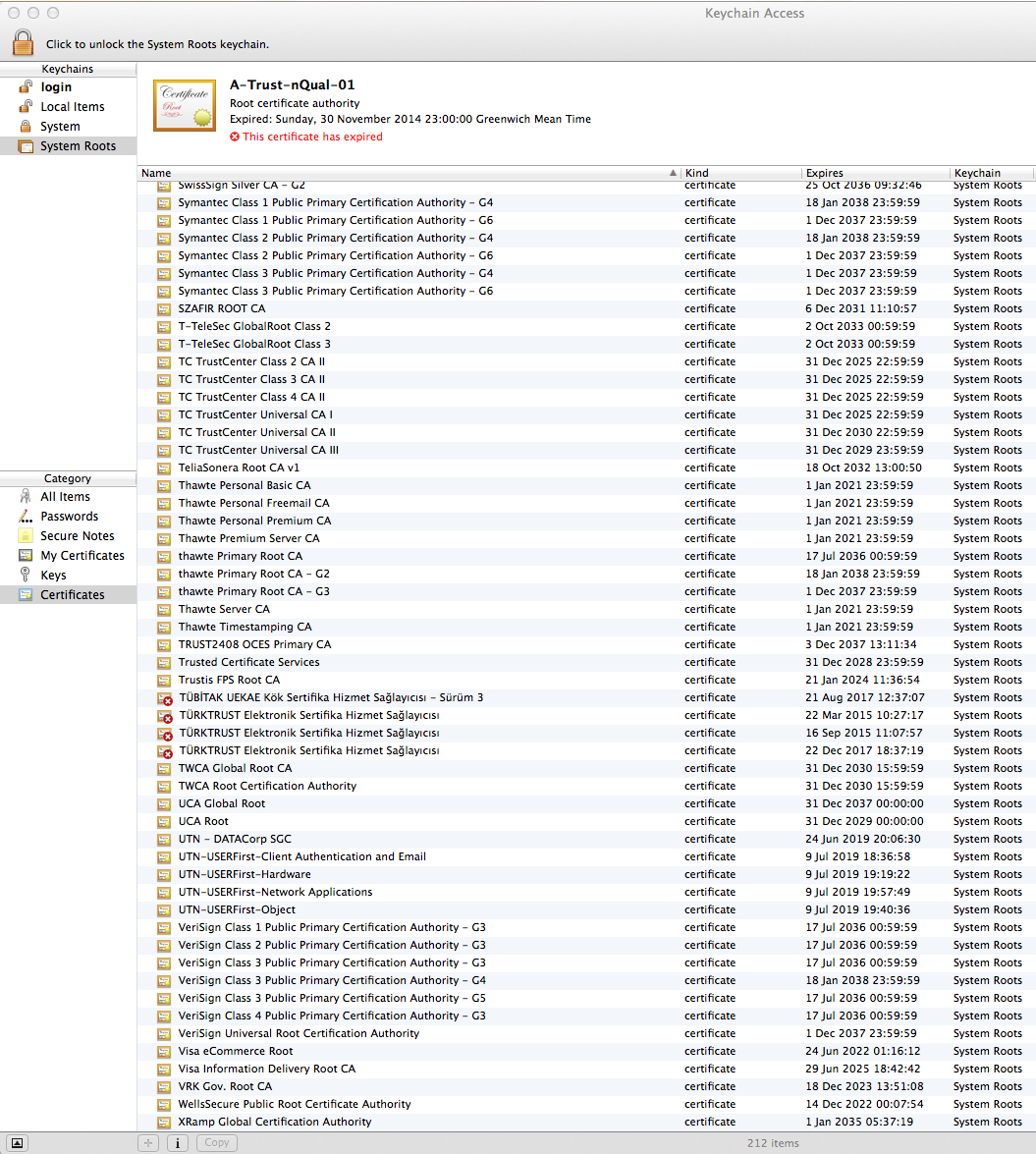
Task: Select UTN-USERFirst-Hardware row
Action: click(x=585, y=874)
